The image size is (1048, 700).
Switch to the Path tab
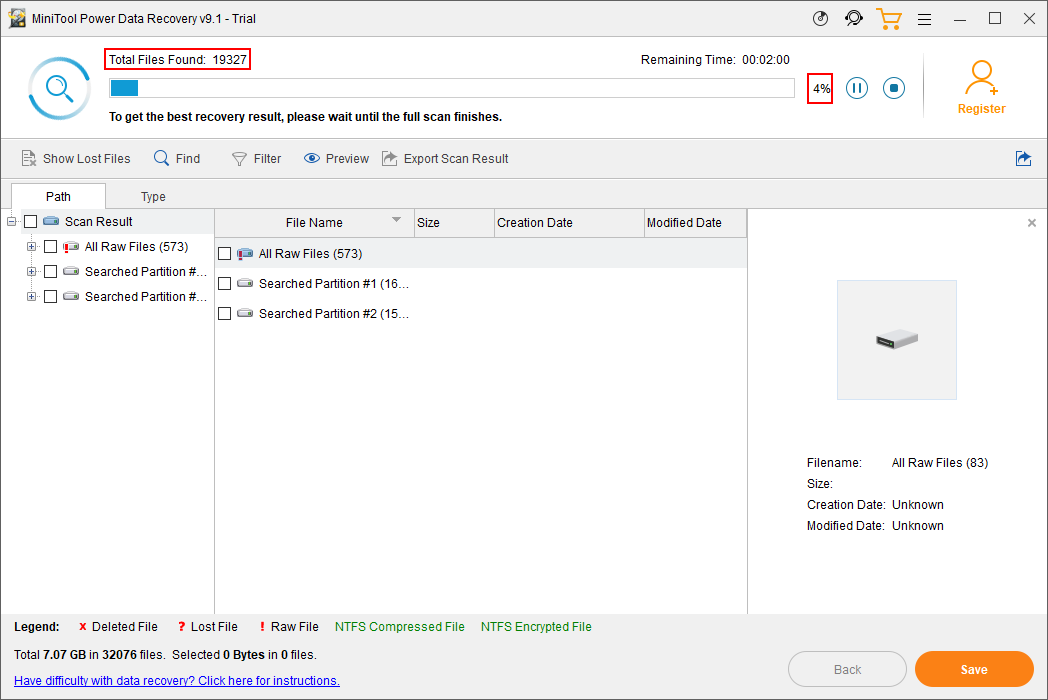click(58, 197)
